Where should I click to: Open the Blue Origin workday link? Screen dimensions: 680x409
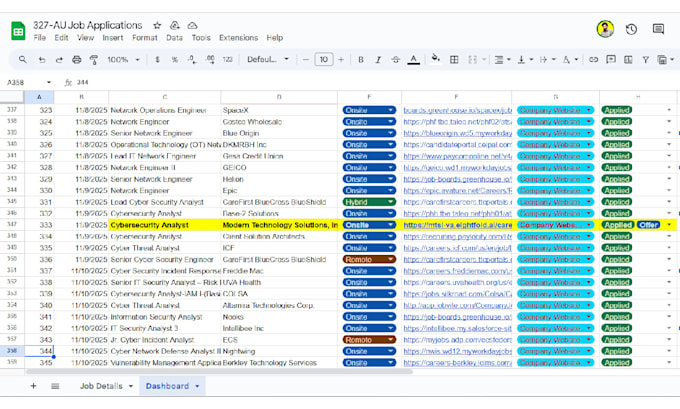pyautogui.click(x=457, y=133)
